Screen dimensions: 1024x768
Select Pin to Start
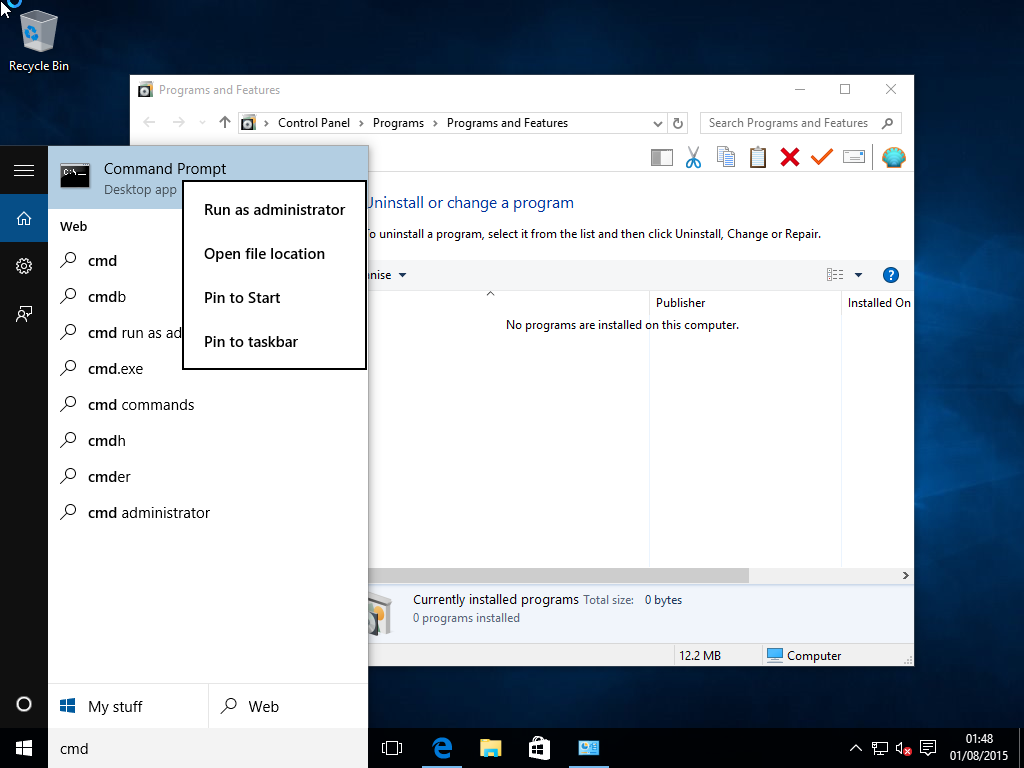pyautogui.click(x=274, y=297)
